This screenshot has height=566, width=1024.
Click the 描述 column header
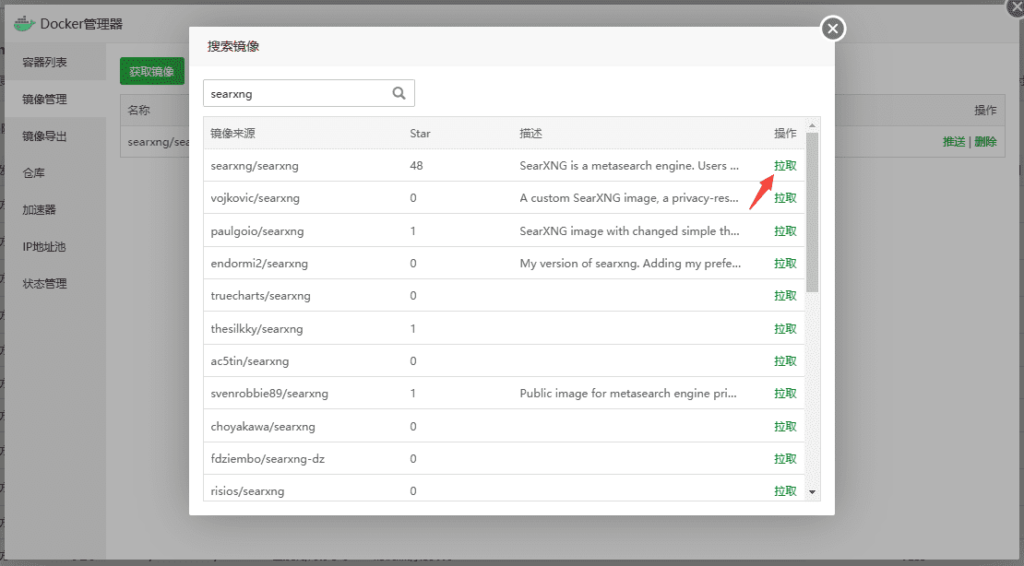point(531,134)
